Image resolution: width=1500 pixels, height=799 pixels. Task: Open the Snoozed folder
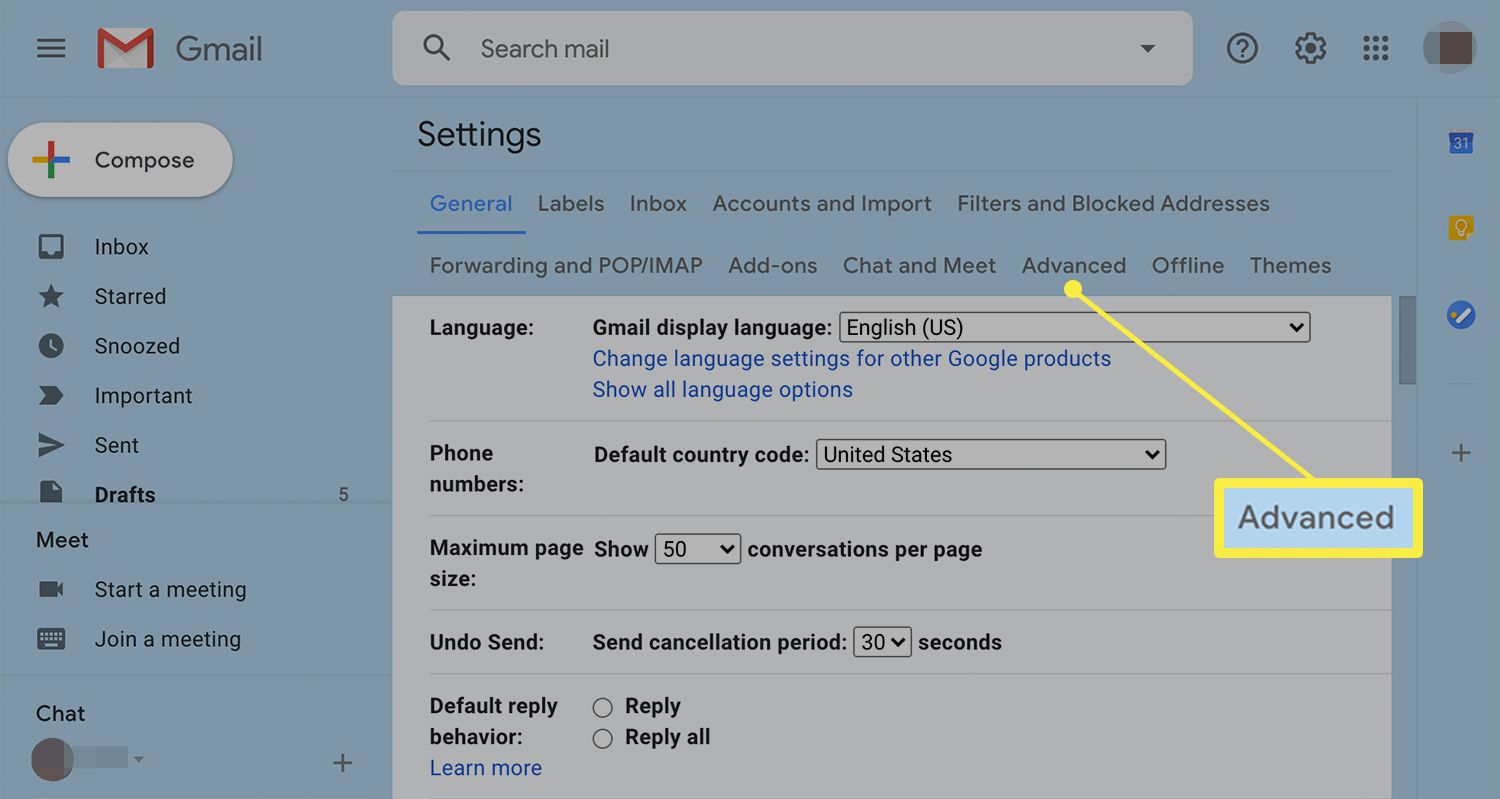pos(137,346)
